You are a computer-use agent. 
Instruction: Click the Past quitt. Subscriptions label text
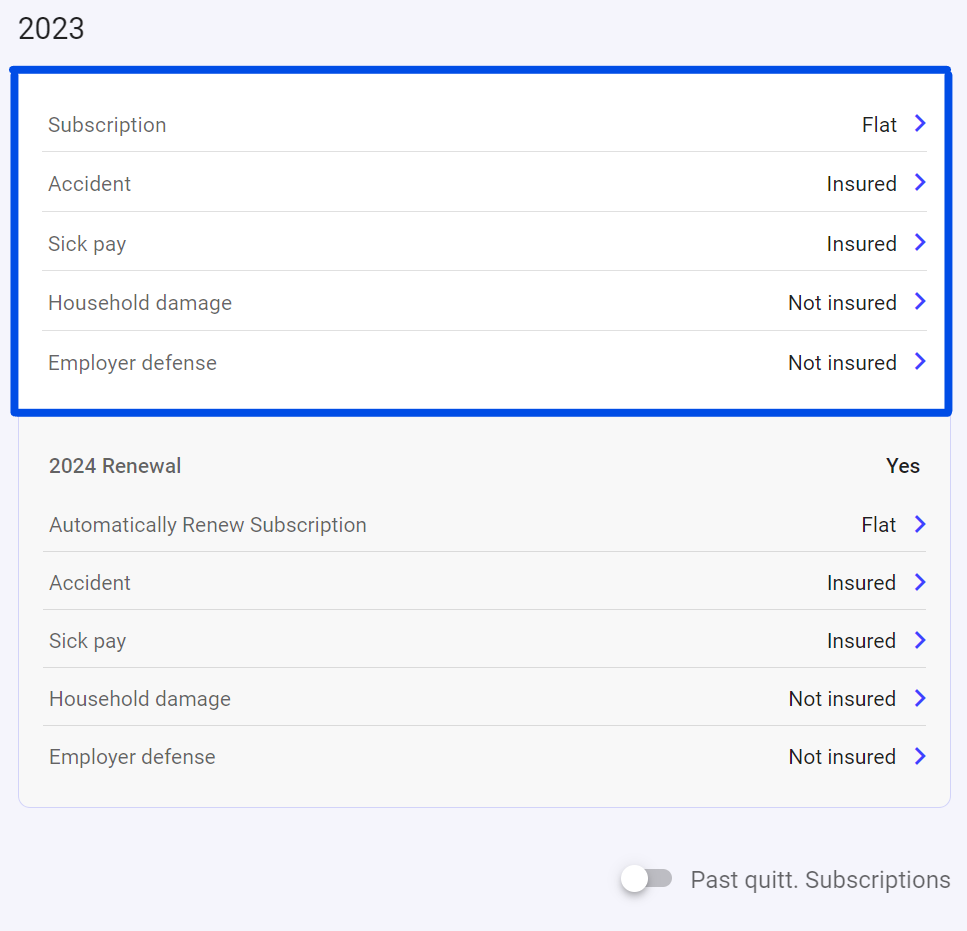[820, 880]
